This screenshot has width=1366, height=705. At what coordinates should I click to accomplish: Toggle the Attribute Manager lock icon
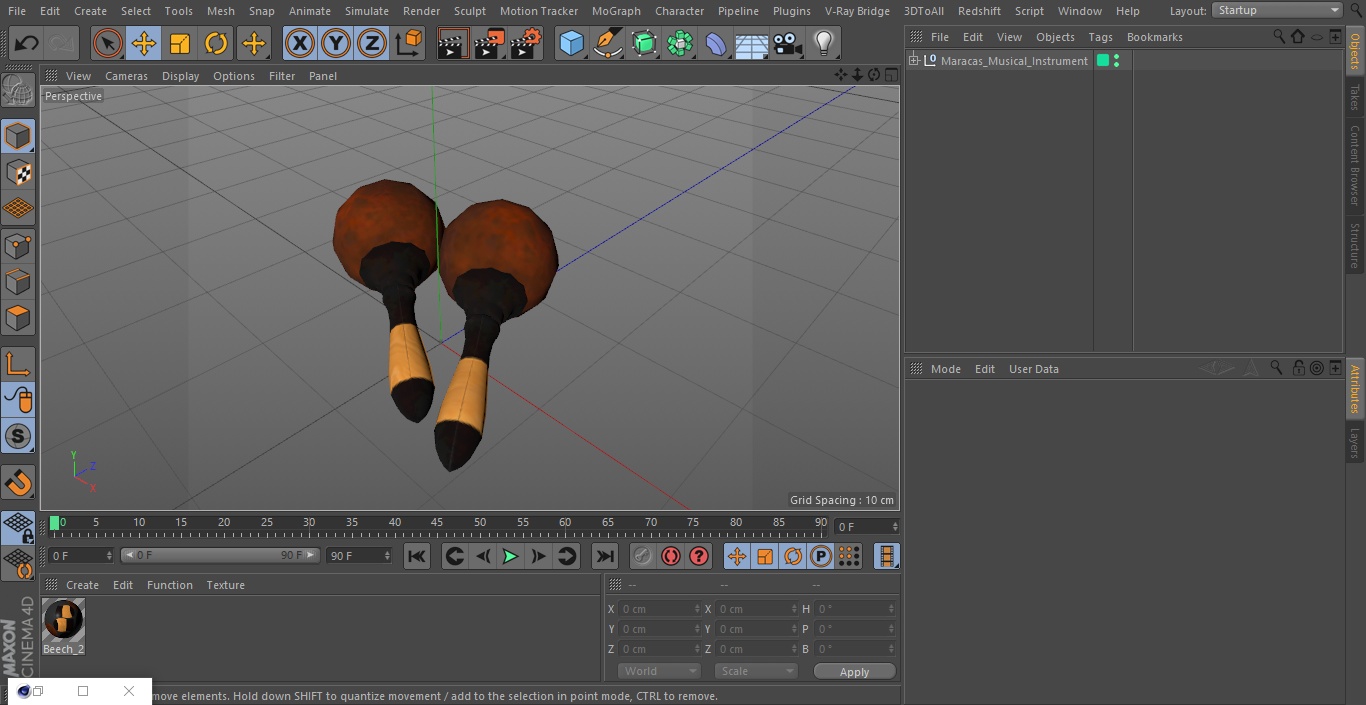(1298, 368)
